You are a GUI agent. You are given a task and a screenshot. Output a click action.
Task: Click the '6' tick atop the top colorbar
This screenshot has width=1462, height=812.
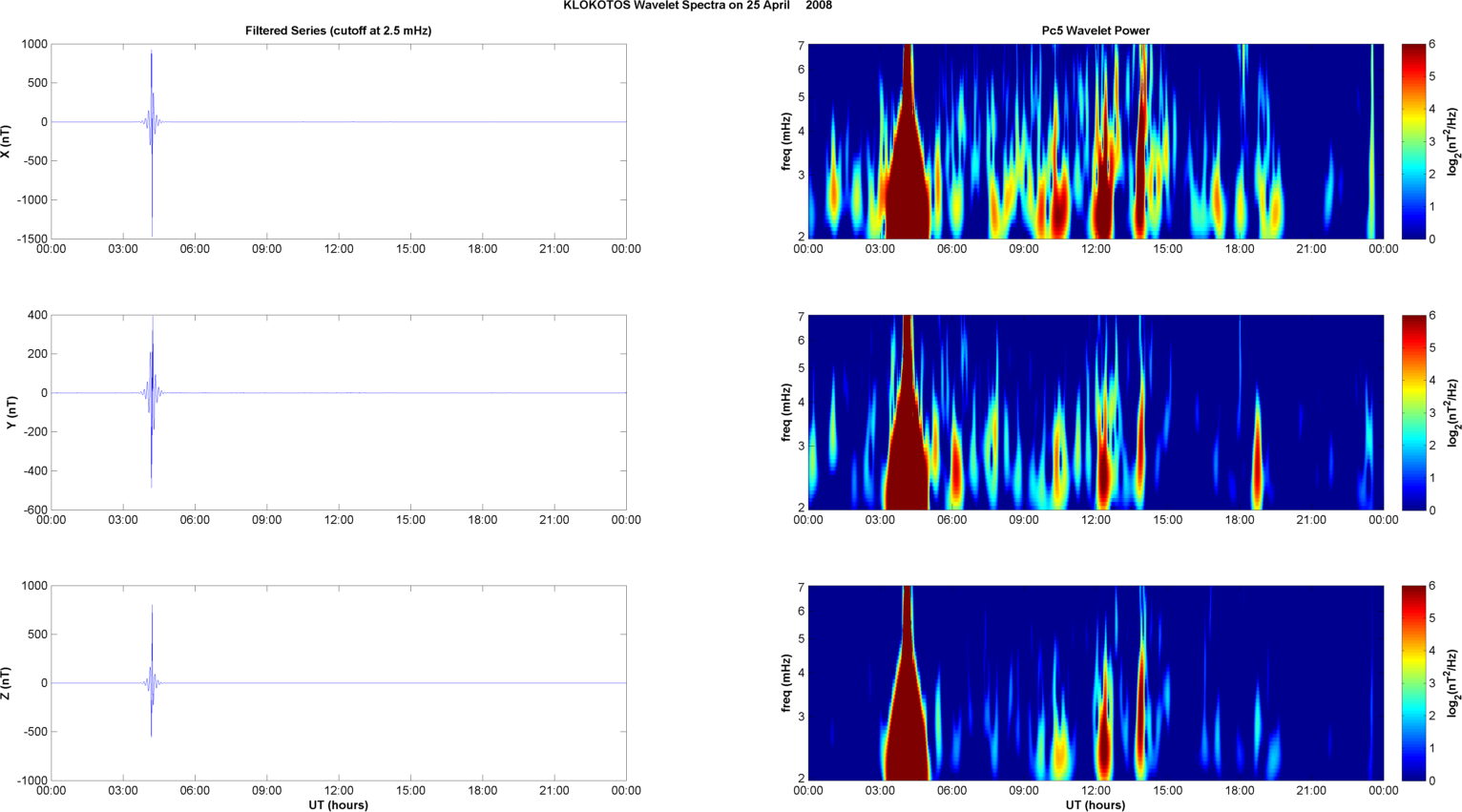click(1431, 44)
